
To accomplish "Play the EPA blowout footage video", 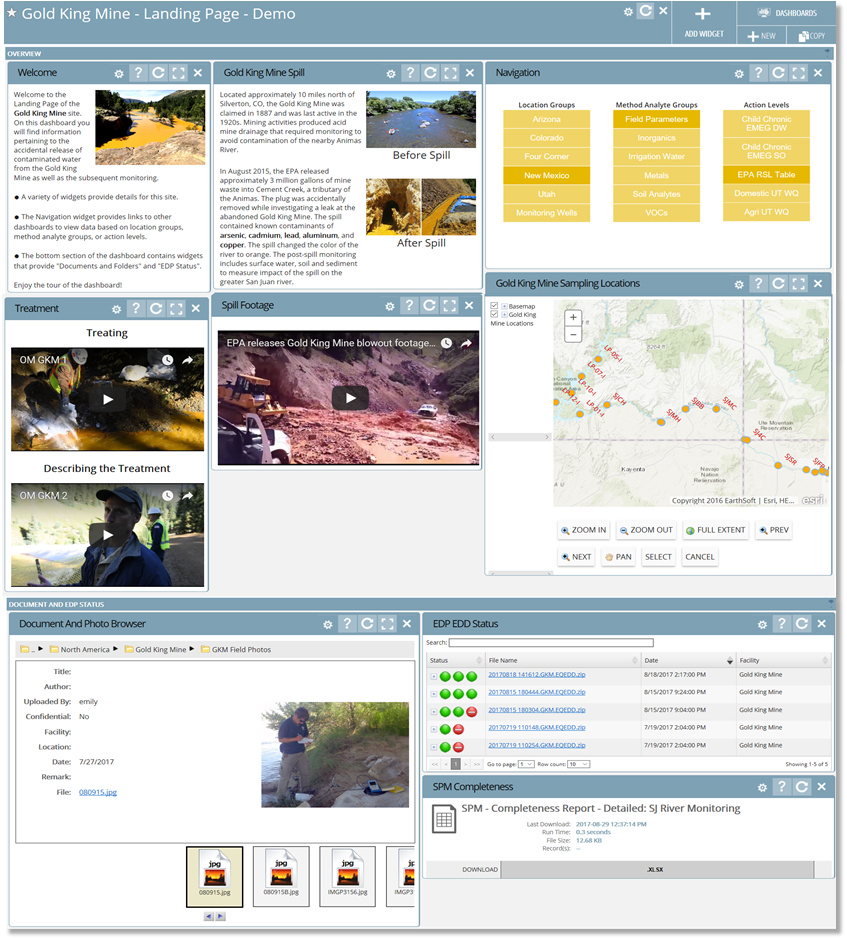I will pyautogui.click(x=349, y=397).
